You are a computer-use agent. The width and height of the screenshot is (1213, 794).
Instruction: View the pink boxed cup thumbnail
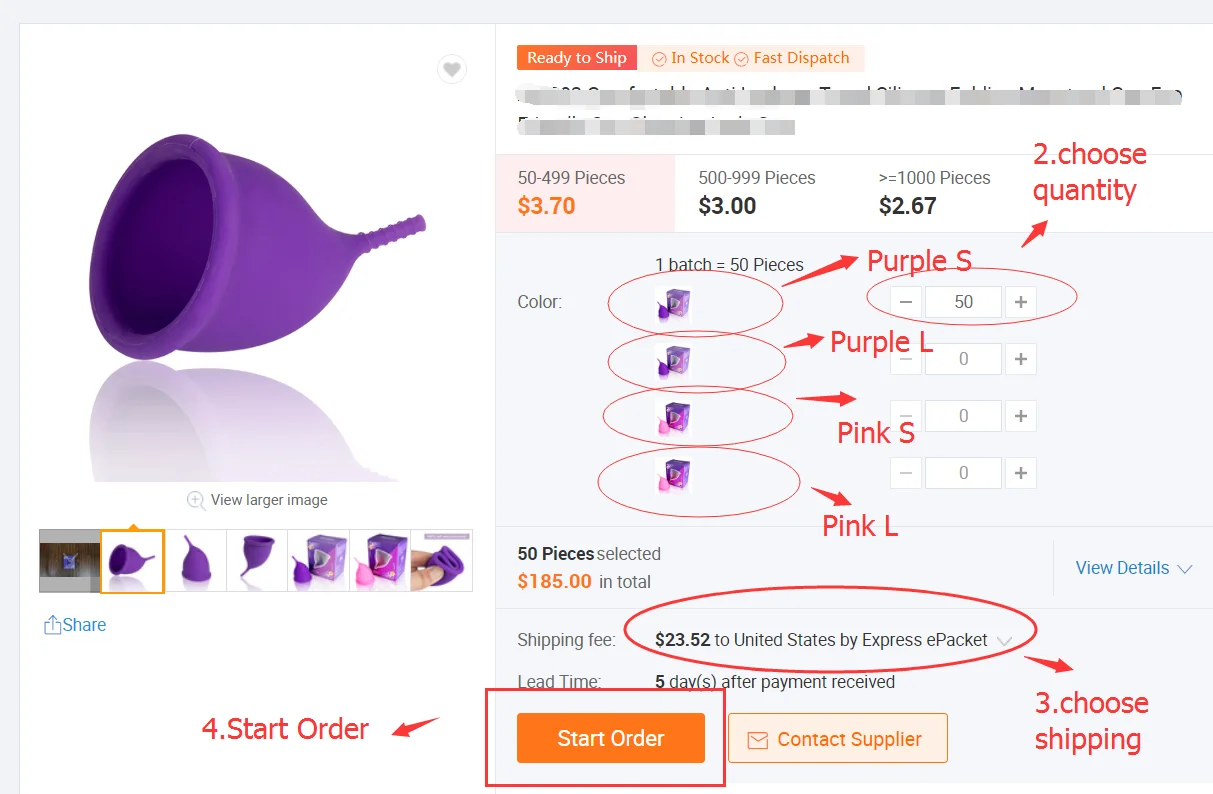coord(380,561)
